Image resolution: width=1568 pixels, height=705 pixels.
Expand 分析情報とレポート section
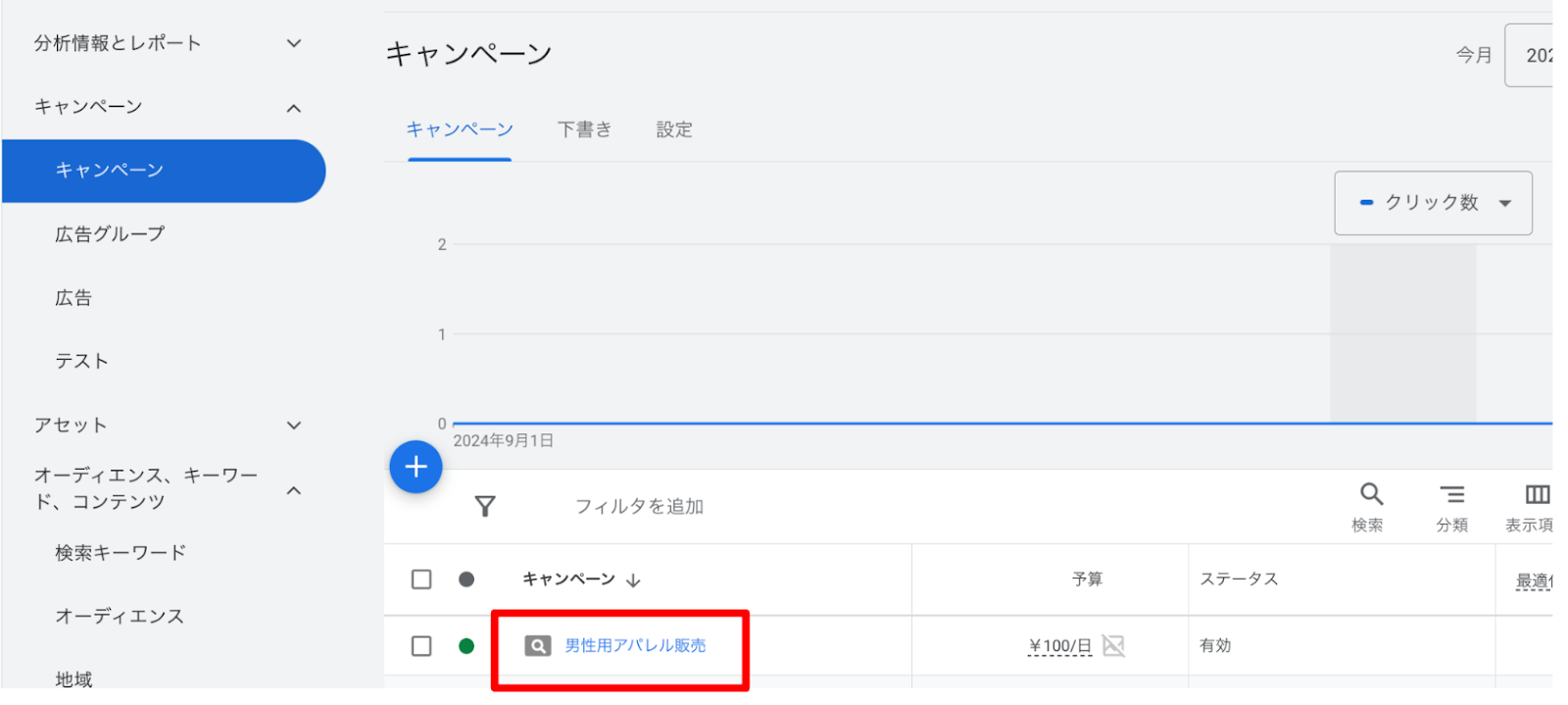coord(294,43)
